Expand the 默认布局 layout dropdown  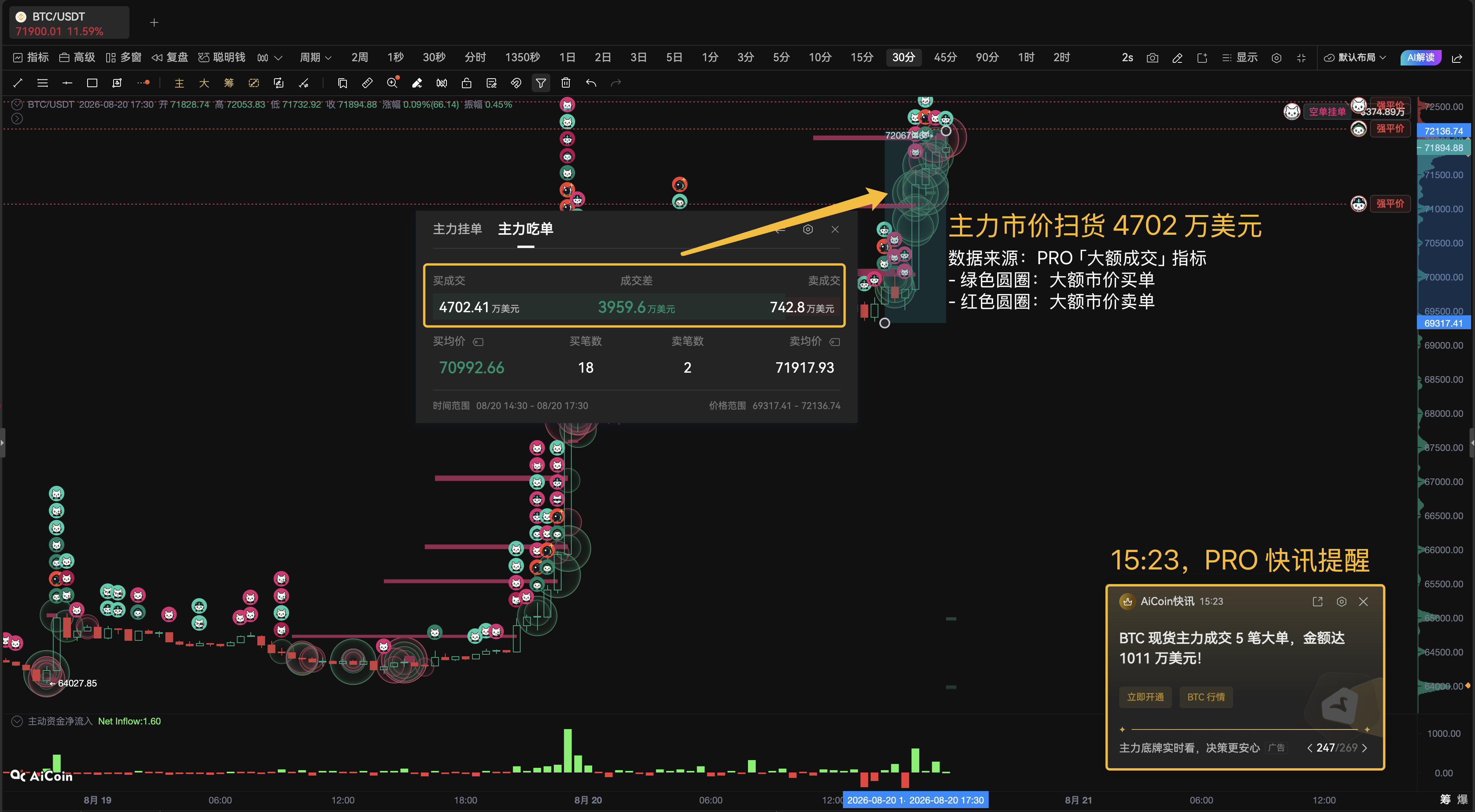tap(1355, 58)
